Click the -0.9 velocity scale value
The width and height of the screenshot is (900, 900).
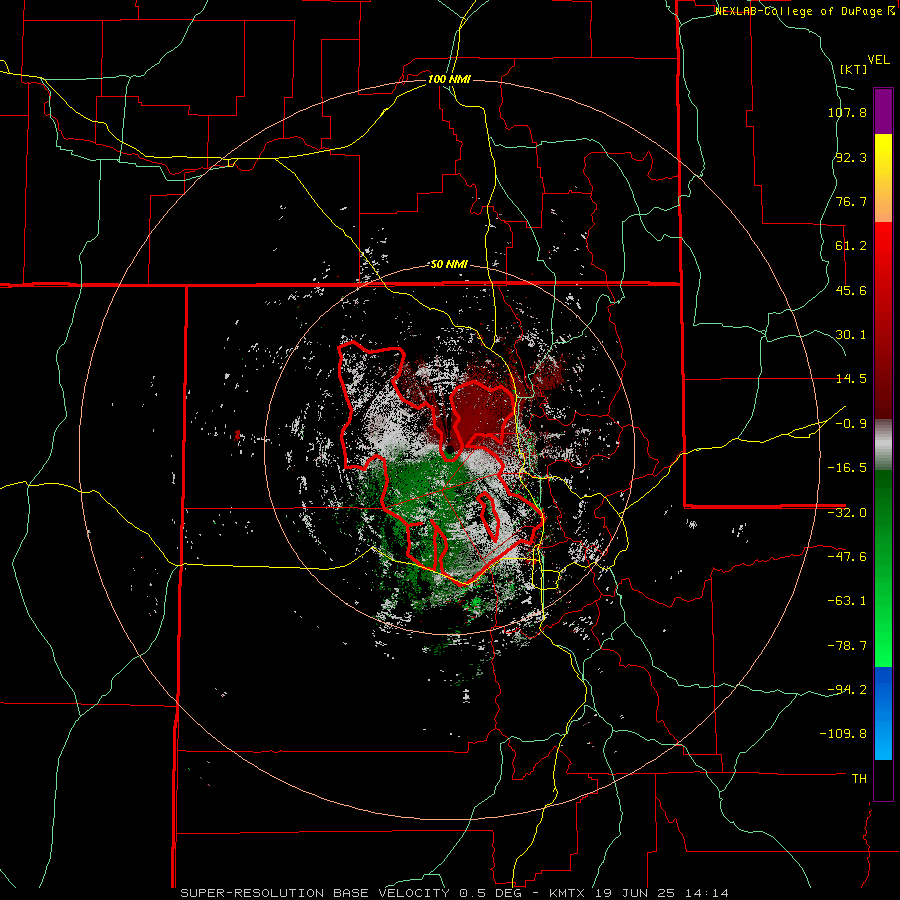[x=851, y=424]
